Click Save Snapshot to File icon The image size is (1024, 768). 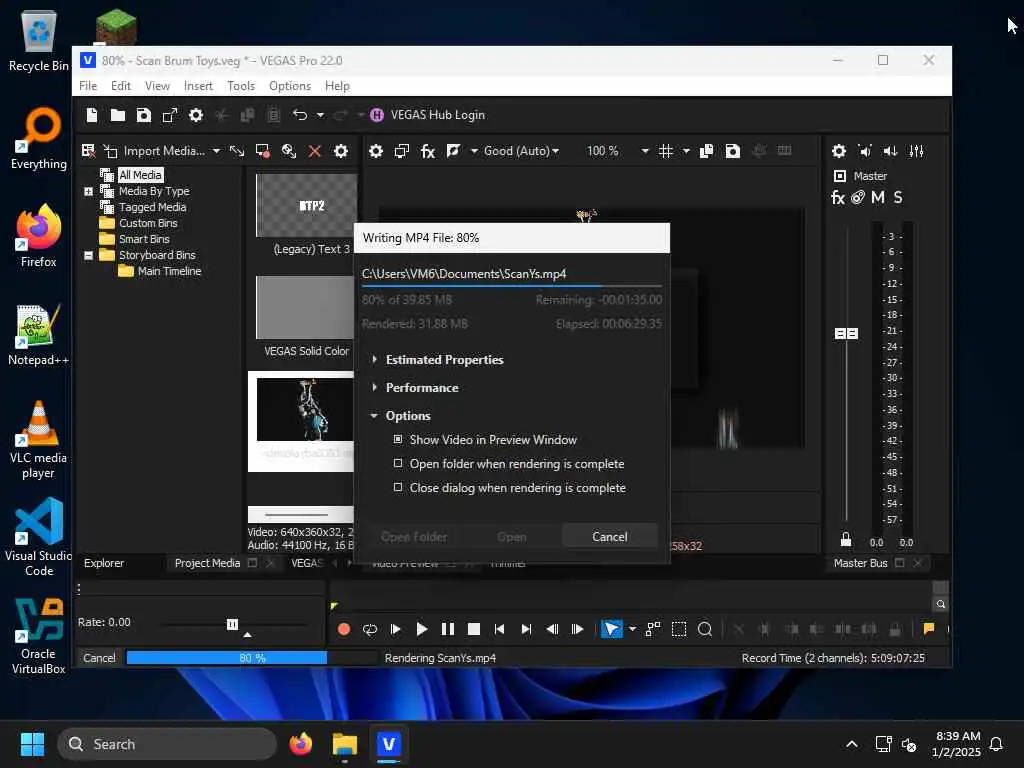[733, 151]
